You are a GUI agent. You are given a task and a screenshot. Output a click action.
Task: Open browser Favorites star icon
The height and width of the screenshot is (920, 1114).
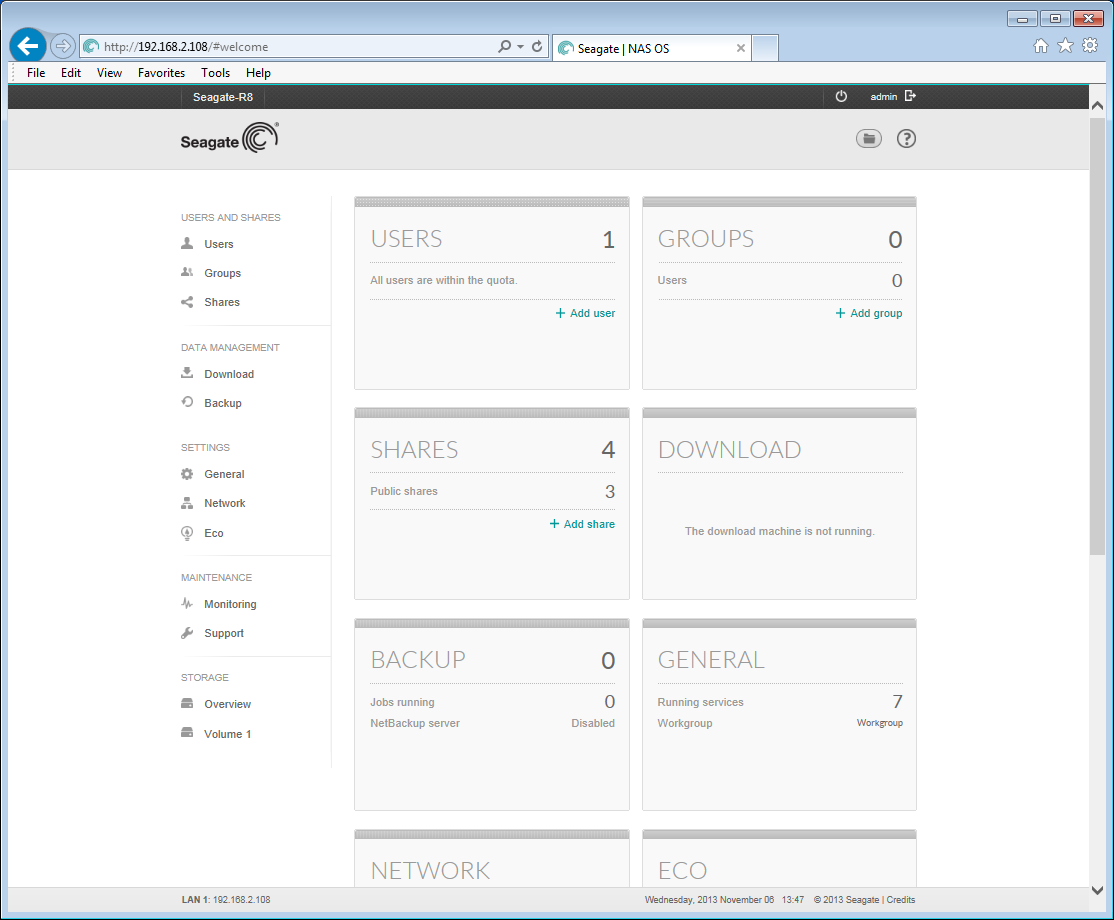[x=1065, y=46]
